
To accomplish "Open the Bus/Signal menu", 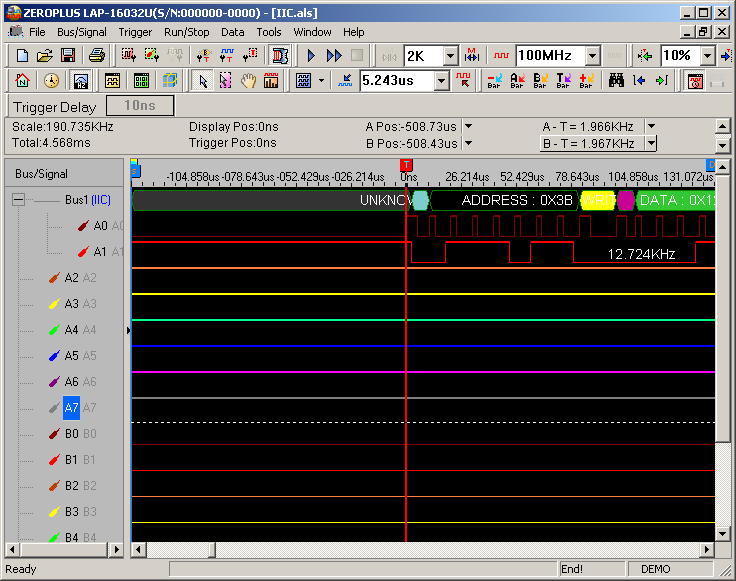I will coord(82,32).
